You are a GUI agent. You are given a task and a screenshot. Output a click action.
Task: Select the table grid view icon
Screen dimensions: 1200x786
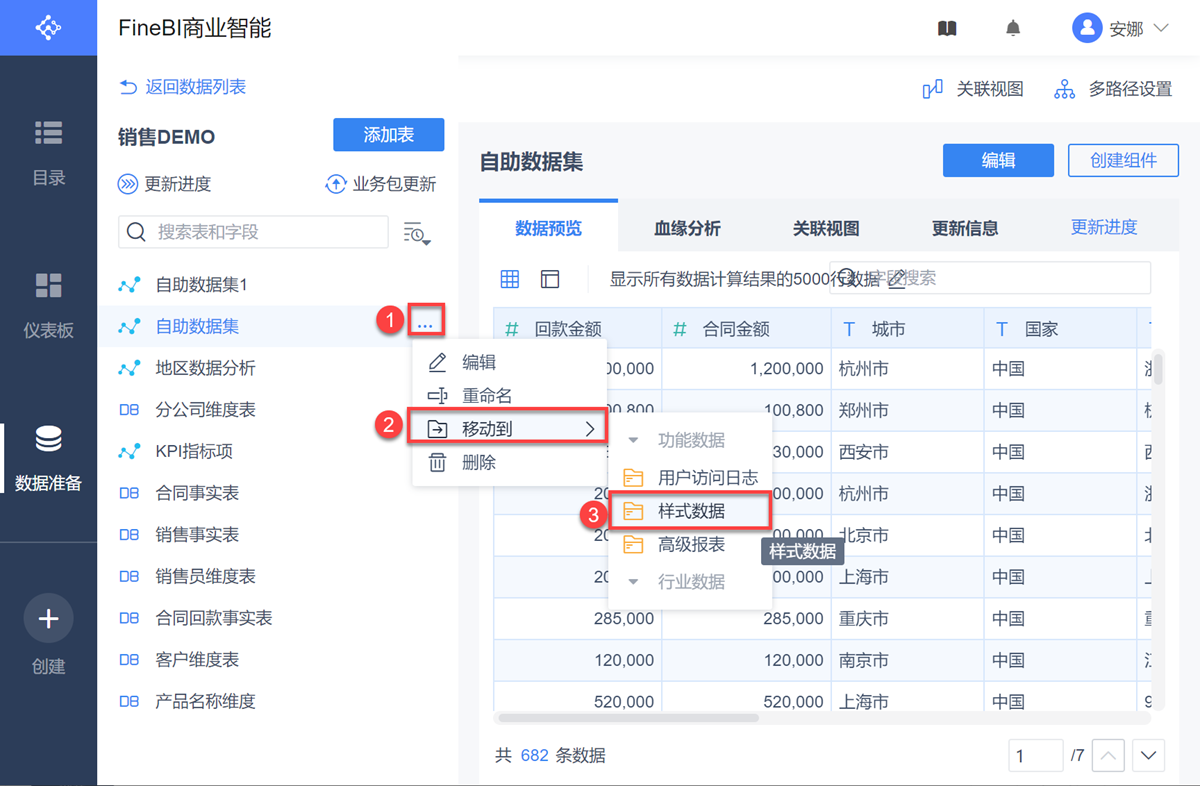pos(510,279)
